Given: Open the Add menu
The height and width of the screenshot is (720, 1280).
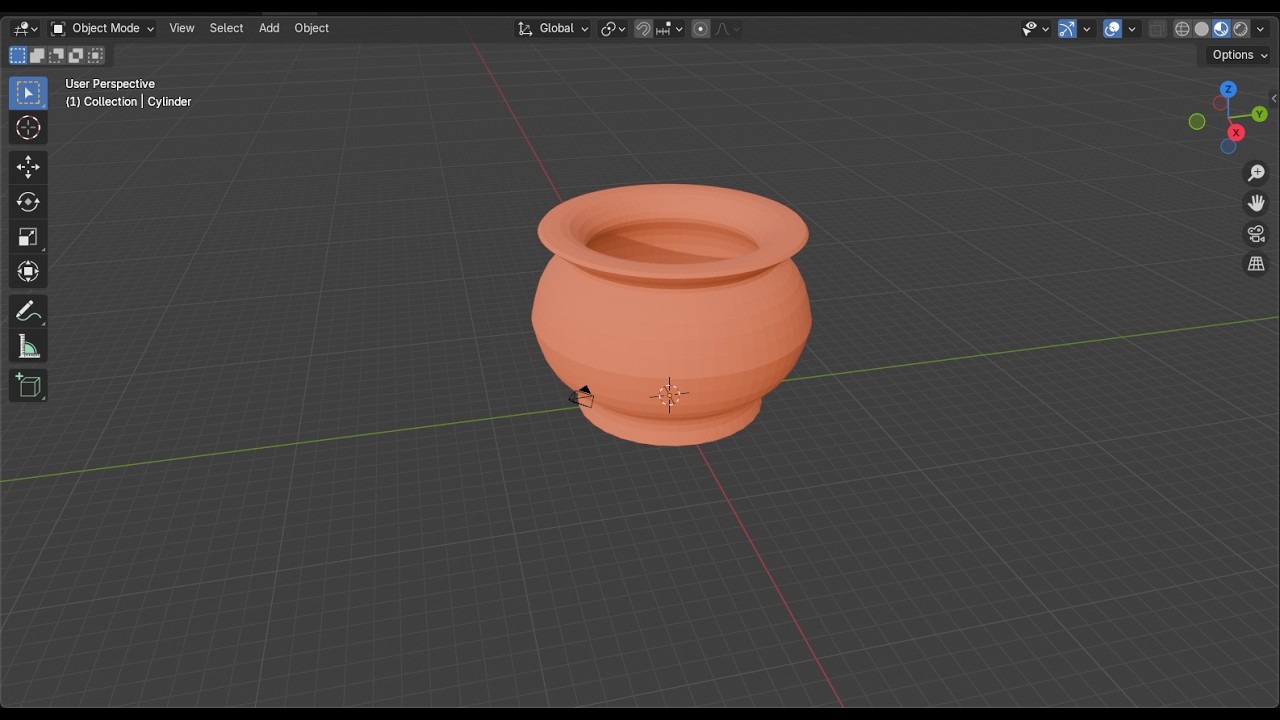Looking at the screenshot, I should pyautogui.click(x=269, y=28).
